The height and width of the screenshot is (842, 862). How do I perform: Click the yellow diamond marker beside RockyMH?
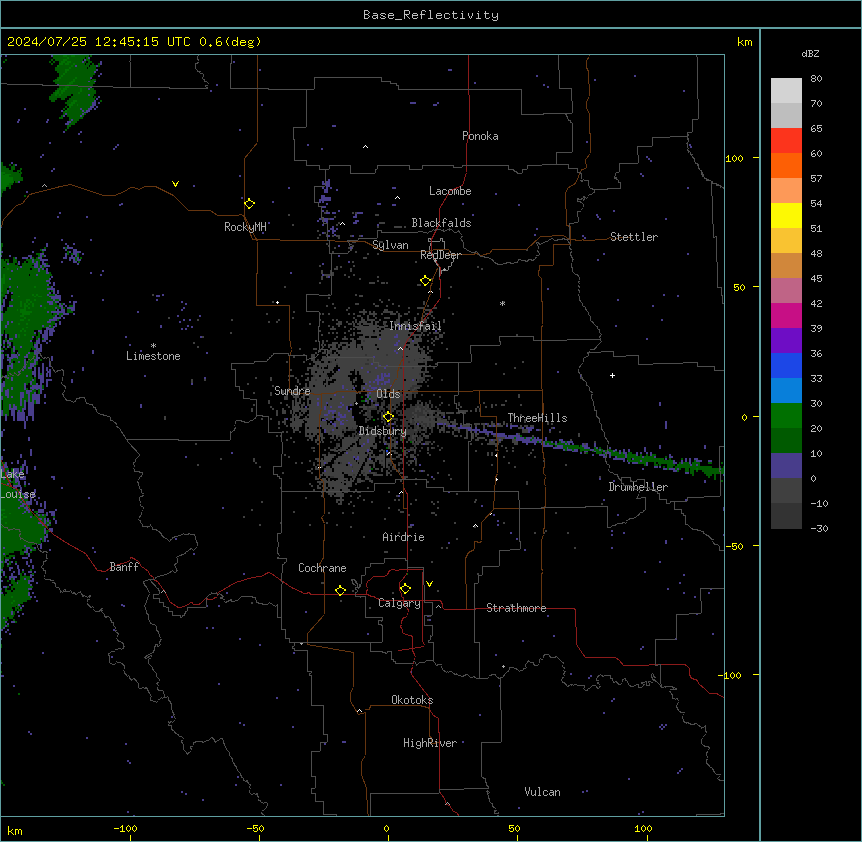click(250, 204)
